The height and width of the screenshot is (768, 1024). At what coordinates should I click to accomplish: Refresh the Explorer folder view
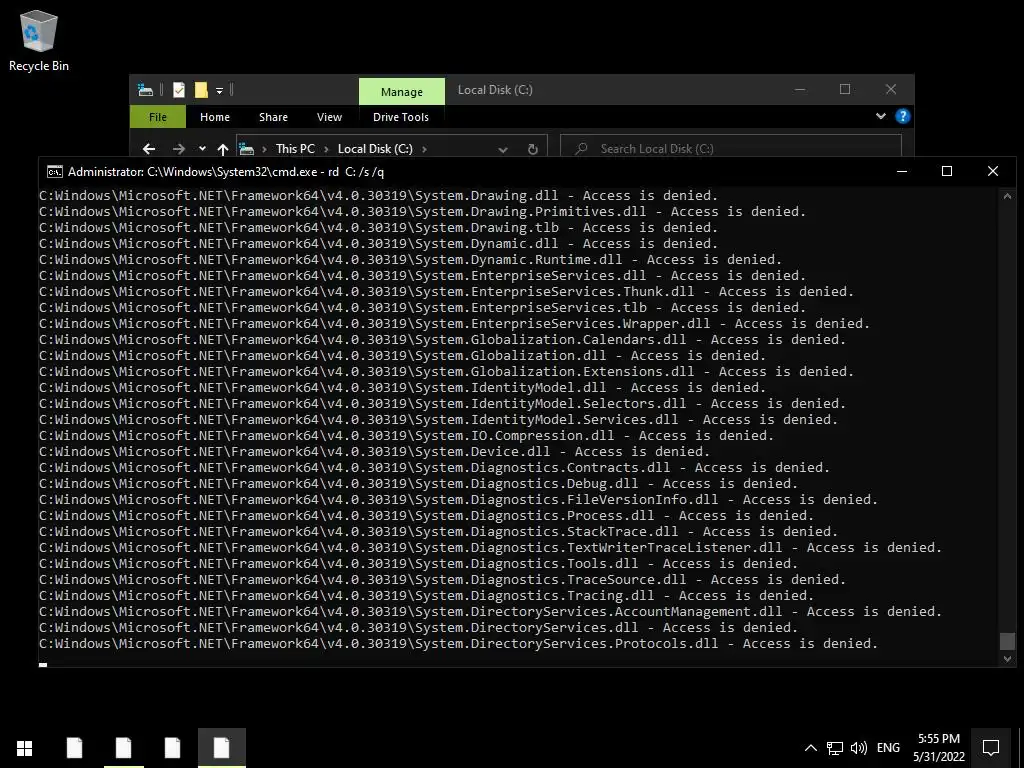click(x=532, y=149)
